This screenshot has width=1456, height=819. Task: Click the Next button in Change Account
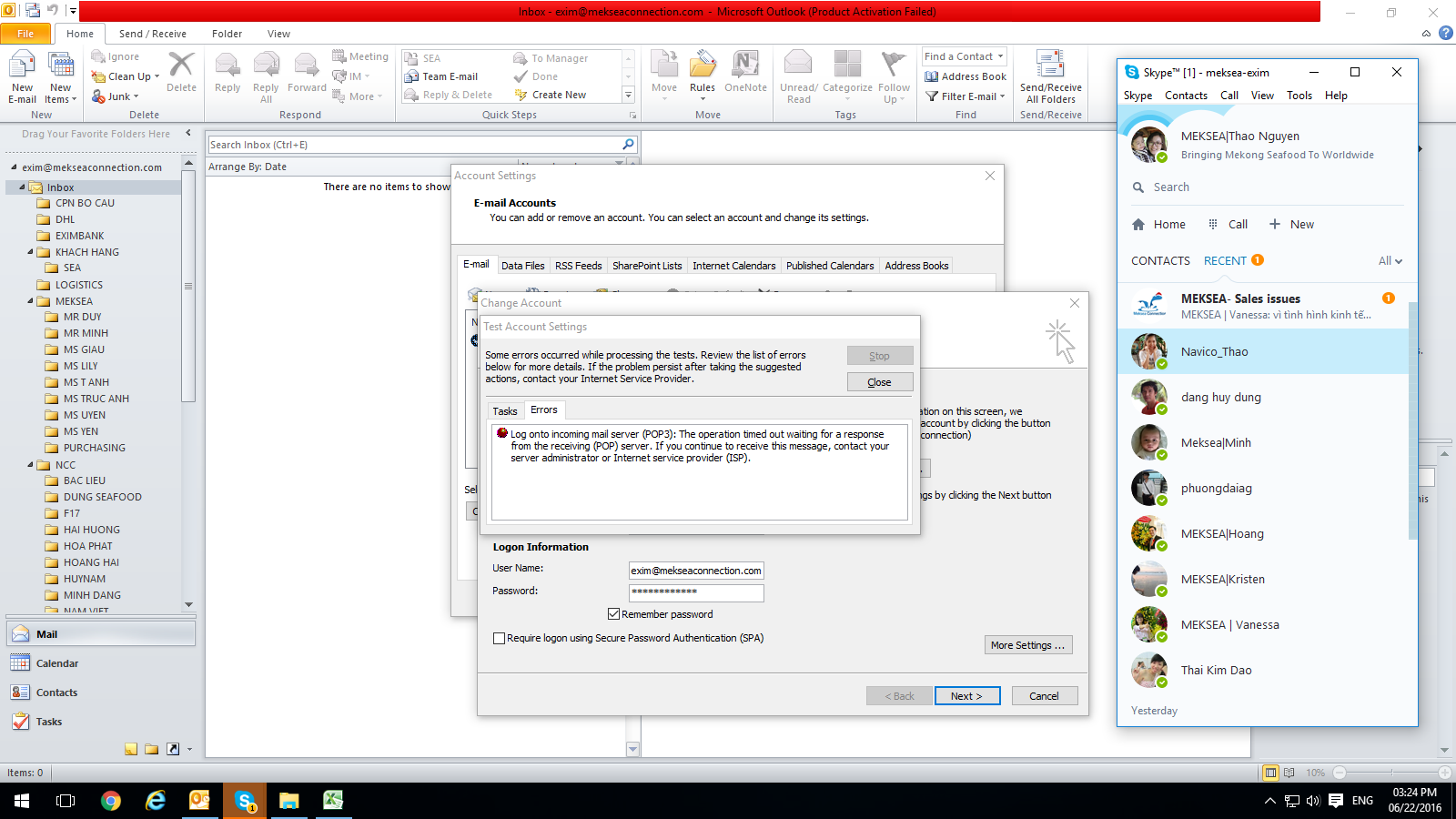click(967, 696)
